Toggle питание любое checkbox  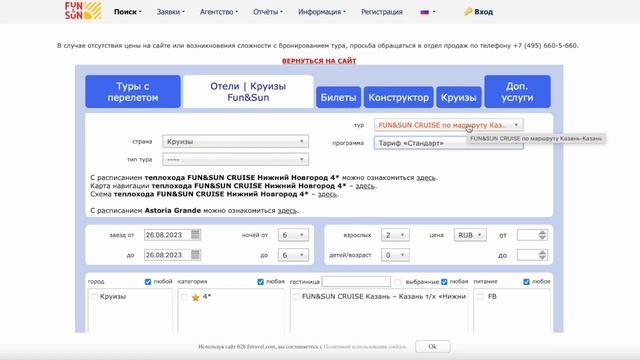pos(526,282)
